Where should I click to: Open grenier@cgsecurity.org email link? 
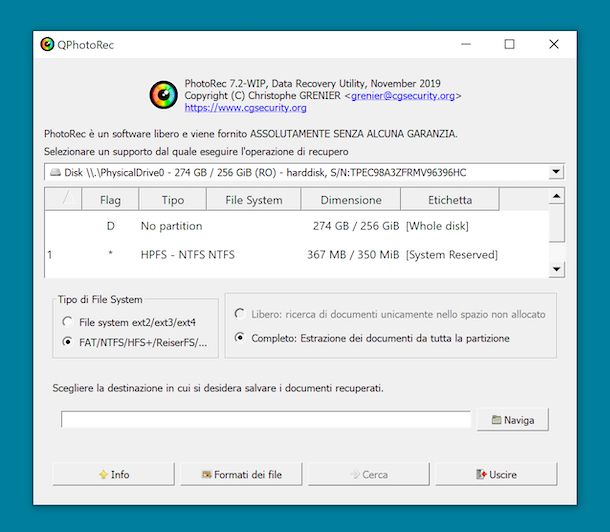[x=403, y=95]
